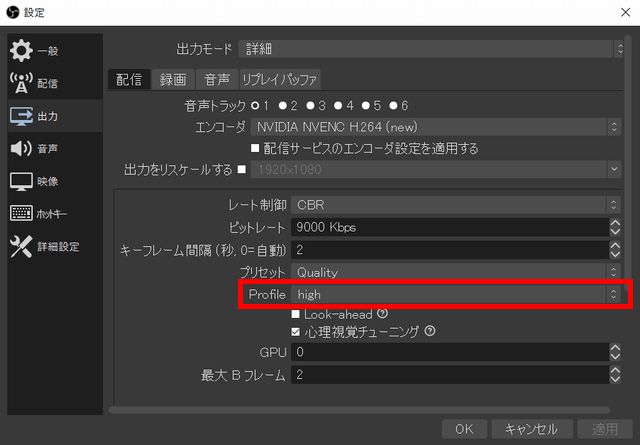Select the 映像 label in the sidebar

[x=48, y=181]
